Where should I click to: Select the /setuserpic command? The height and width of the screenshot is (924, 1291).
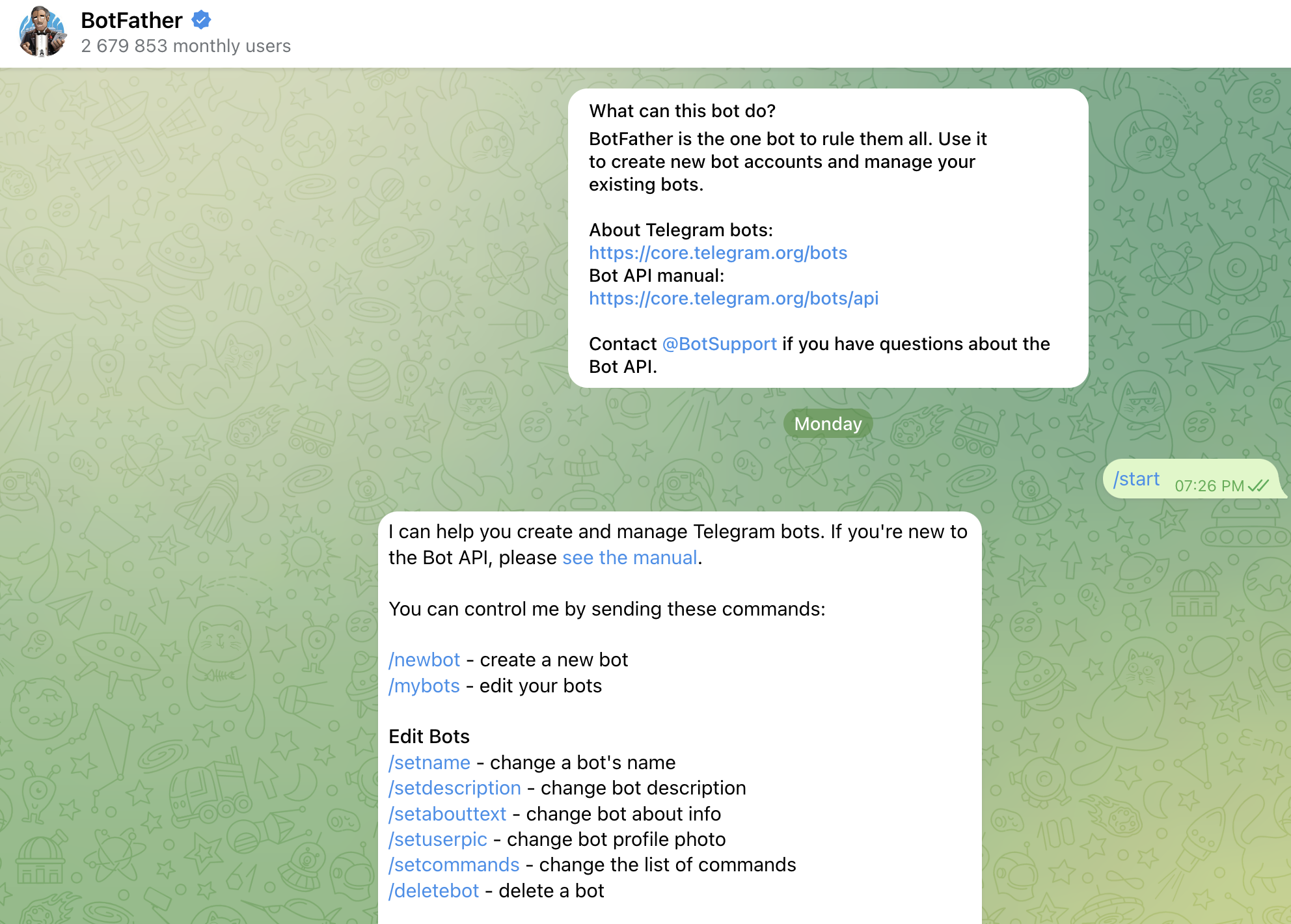(x=438, y=839)
